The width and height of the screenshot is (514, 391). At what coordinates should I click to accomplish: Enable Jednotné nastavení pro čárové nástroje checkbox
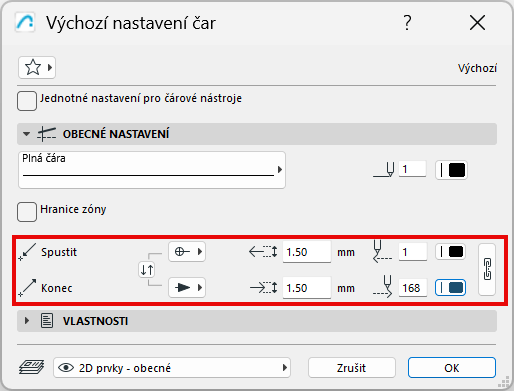click(x=27, y=101)
